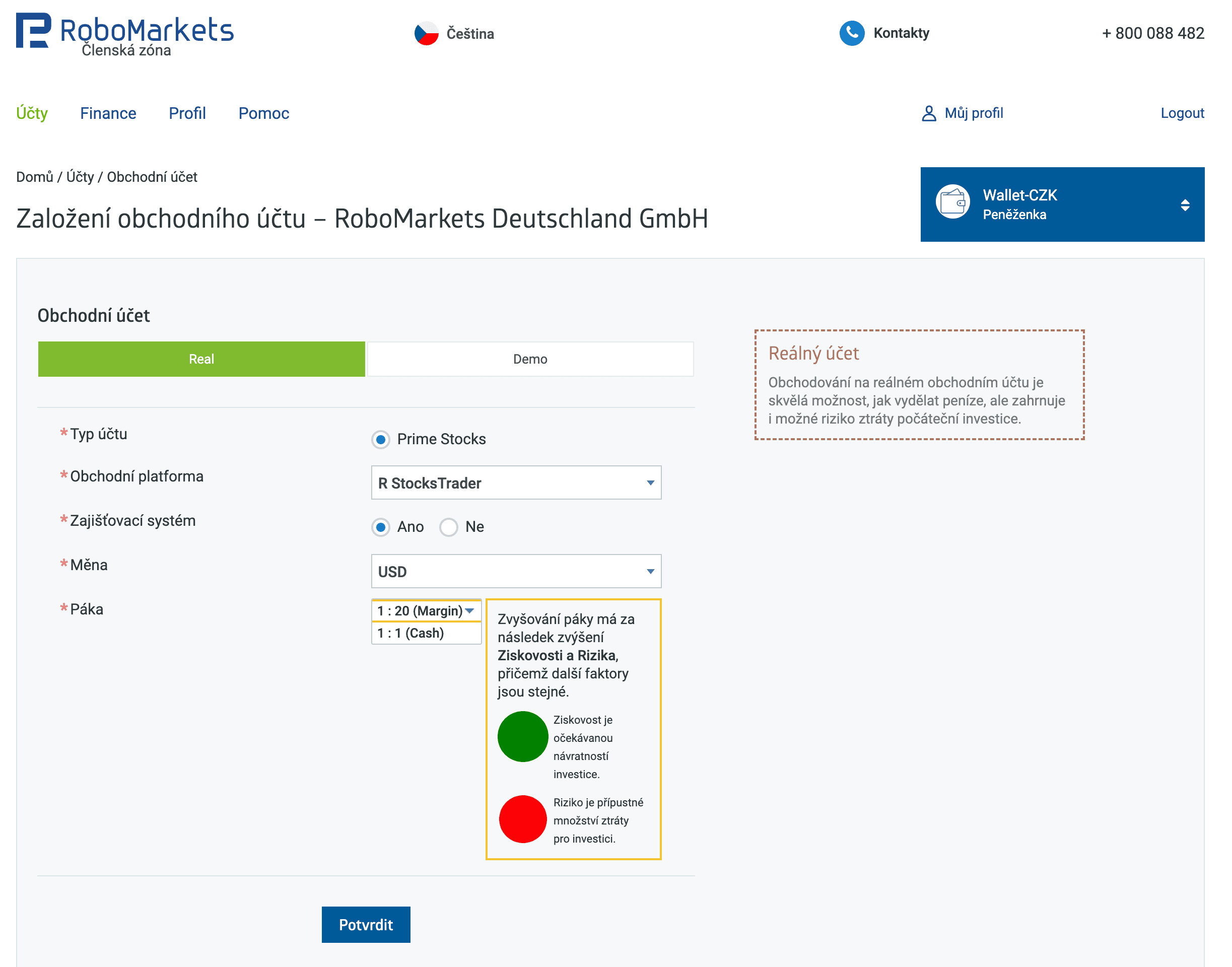This screenshot has width=1232, height=967.
Task: Open the Měna USD dropdown
Action: [x=516, y=571]
